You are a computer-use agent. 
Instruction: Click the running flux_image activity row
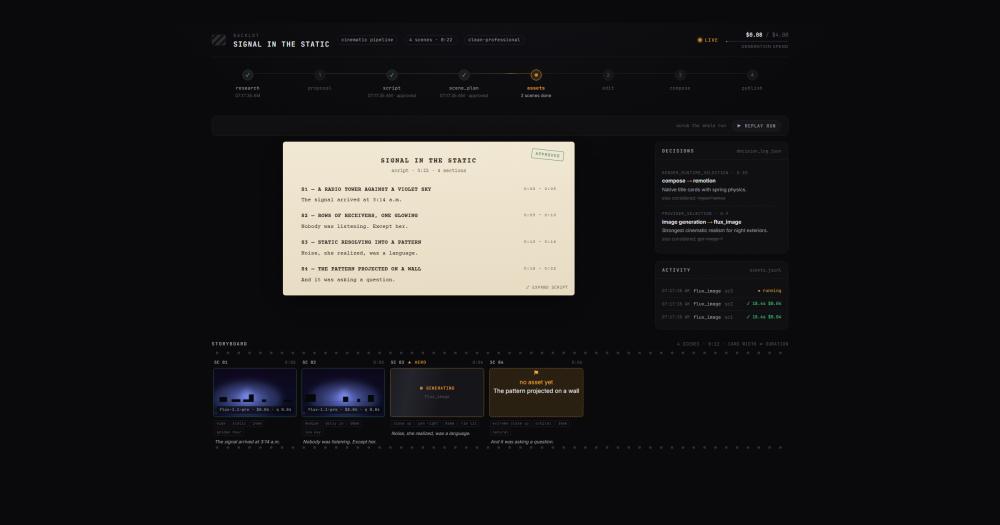721,291
